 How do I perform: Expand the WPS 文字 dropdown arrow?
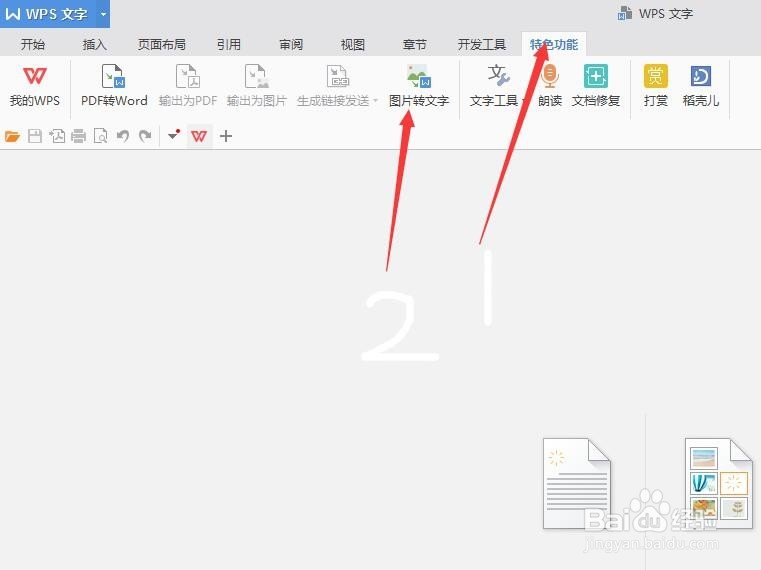[x=103, y=14]
